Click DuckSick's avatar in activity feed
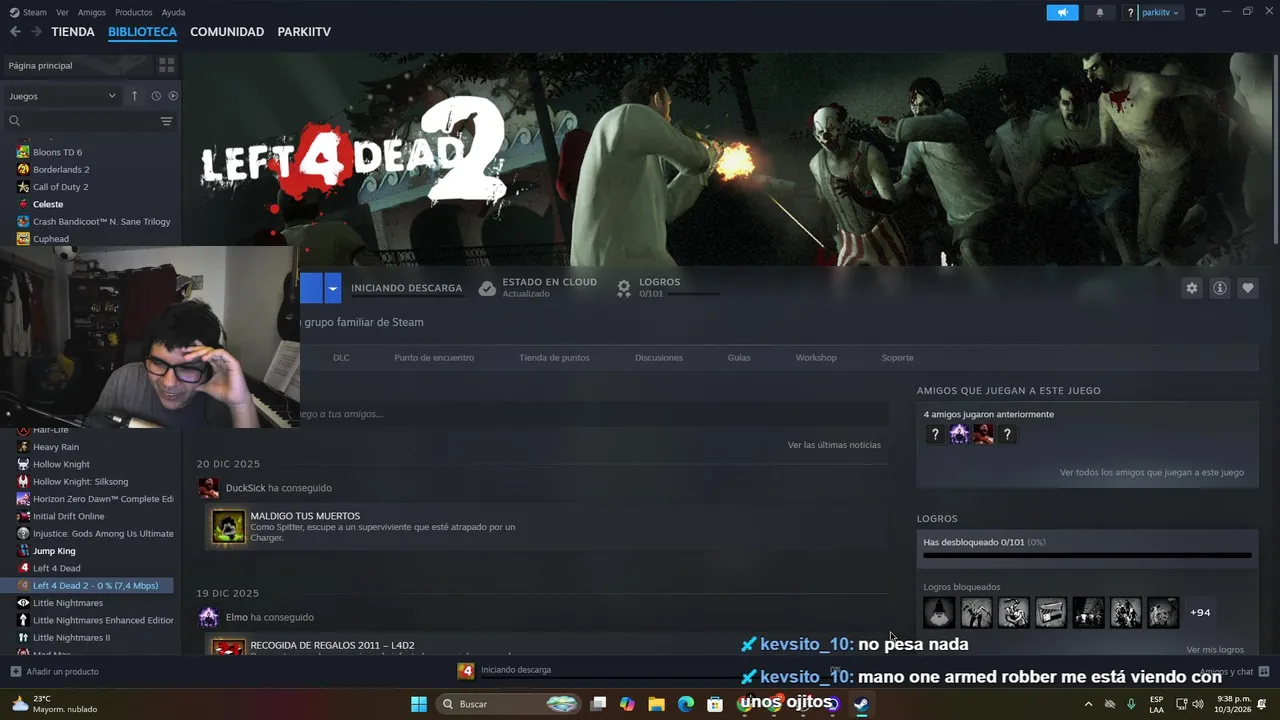The width and height of the screenshot is (1280, 720). (208, 488)
